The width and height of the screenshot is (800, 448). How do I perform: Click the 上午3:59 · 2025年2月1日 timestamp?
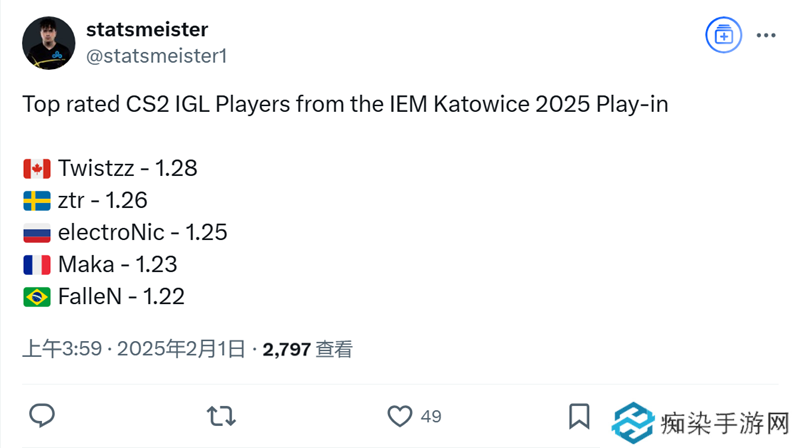[x=134, y=349]
